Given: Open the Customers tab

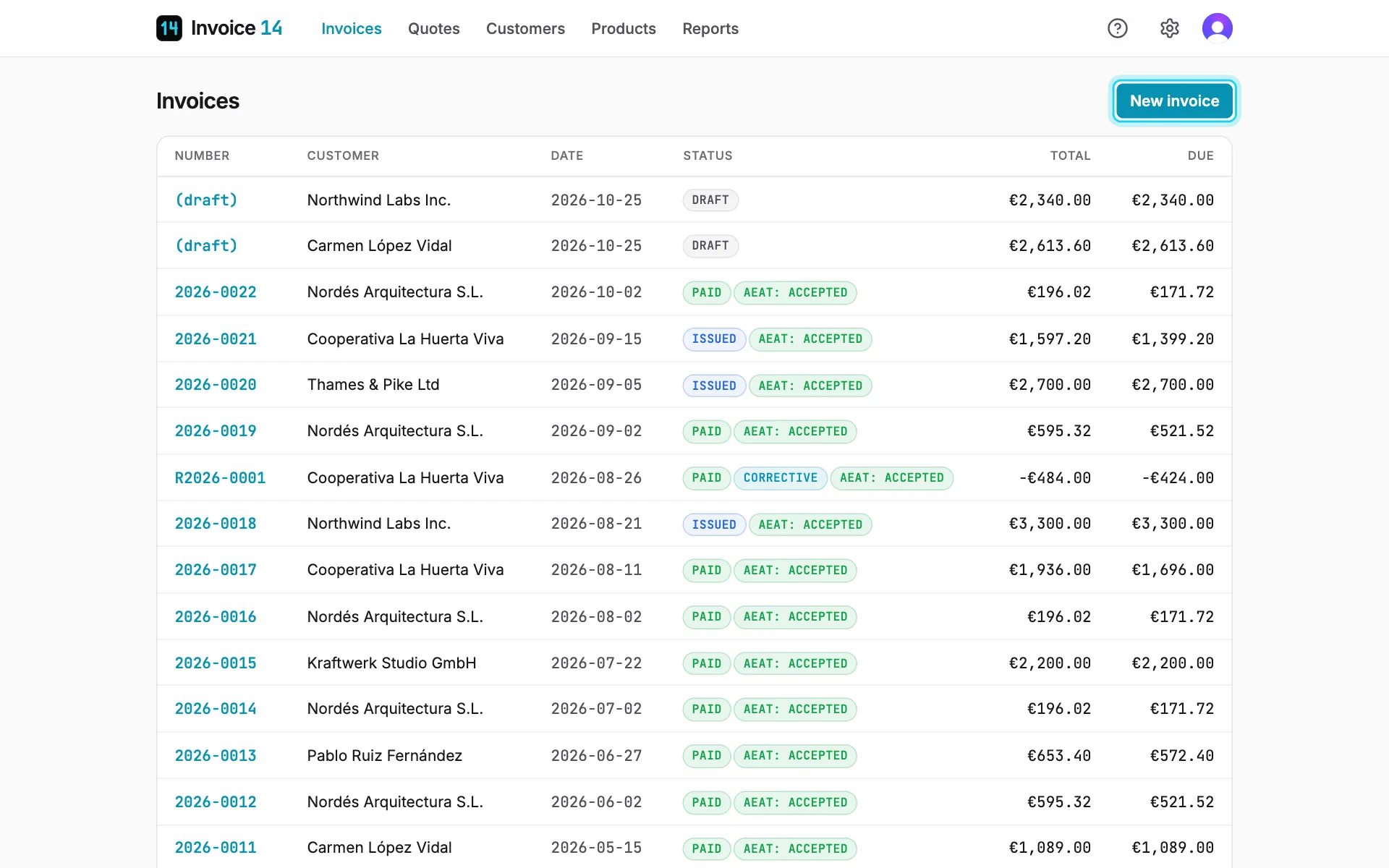Looking at the screenshot, I should (x=525, y=28).
